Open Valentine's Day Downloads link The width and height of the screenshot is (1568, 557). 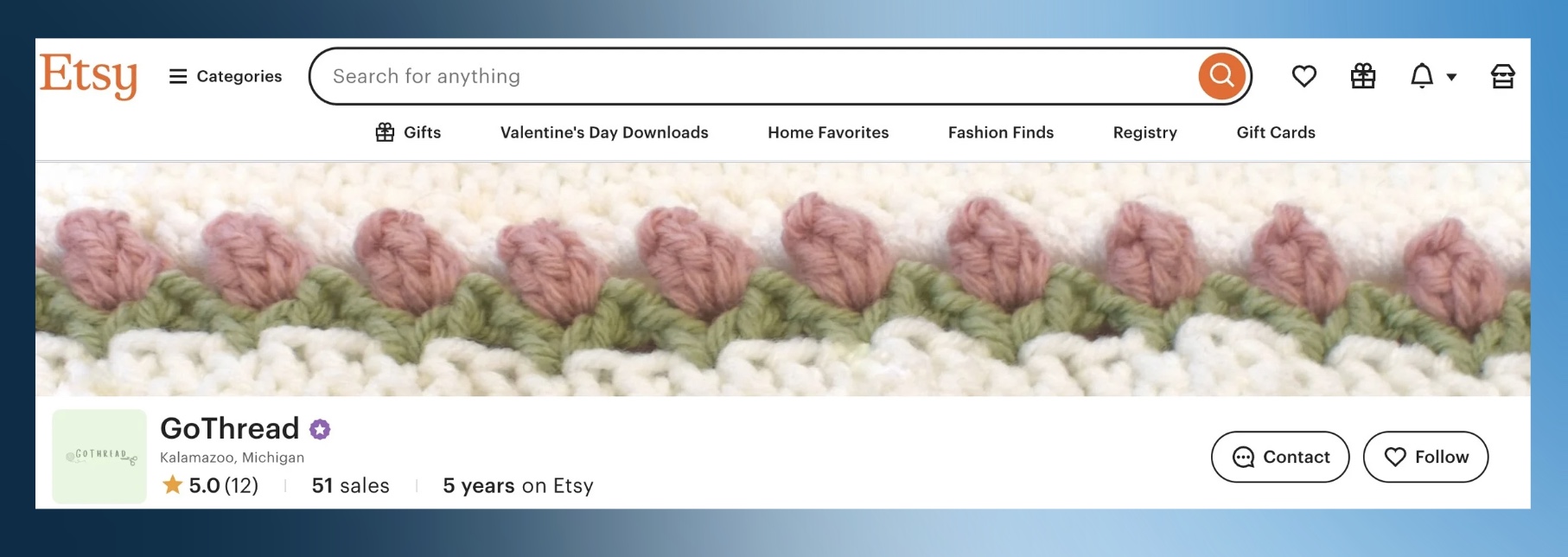click(604, 132)
